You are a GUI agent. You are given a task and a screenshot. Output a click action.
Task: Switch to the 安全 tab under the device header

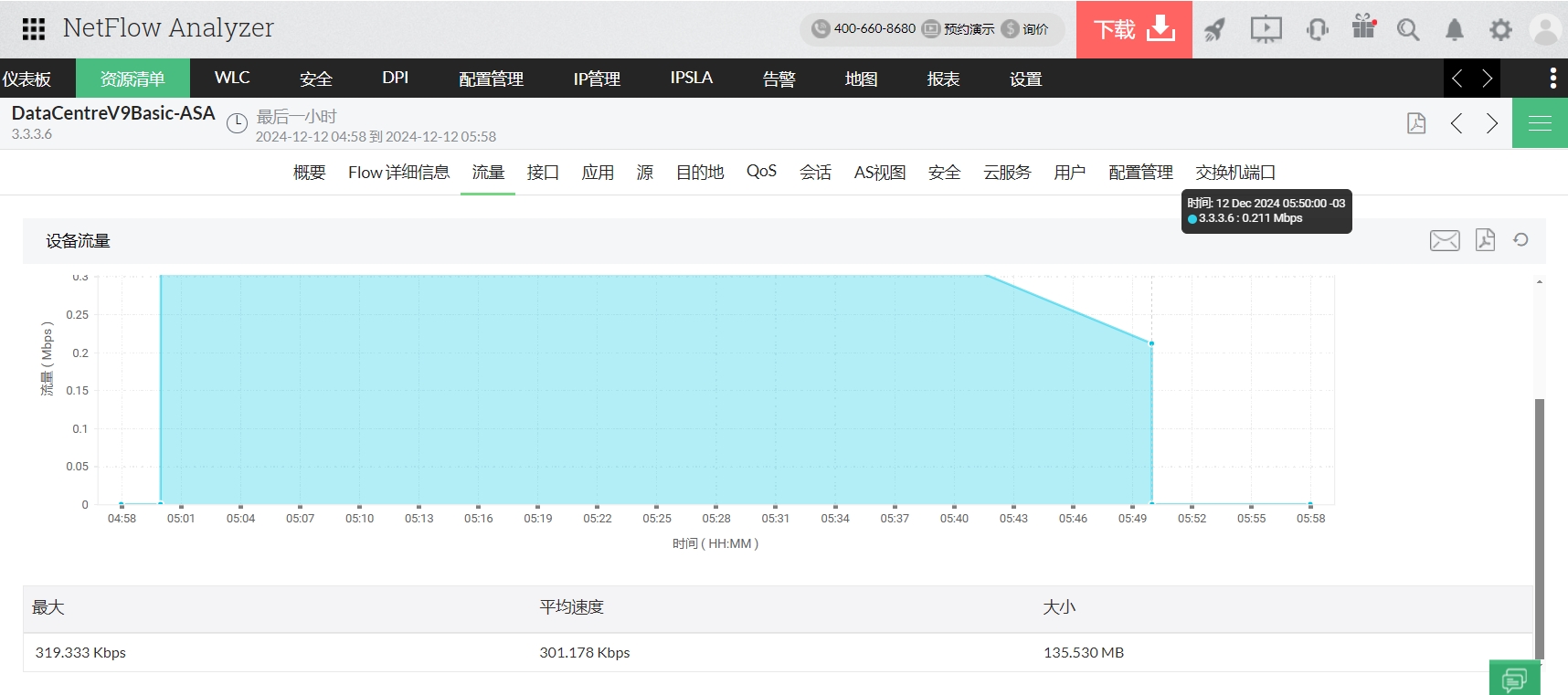(945, 172)
